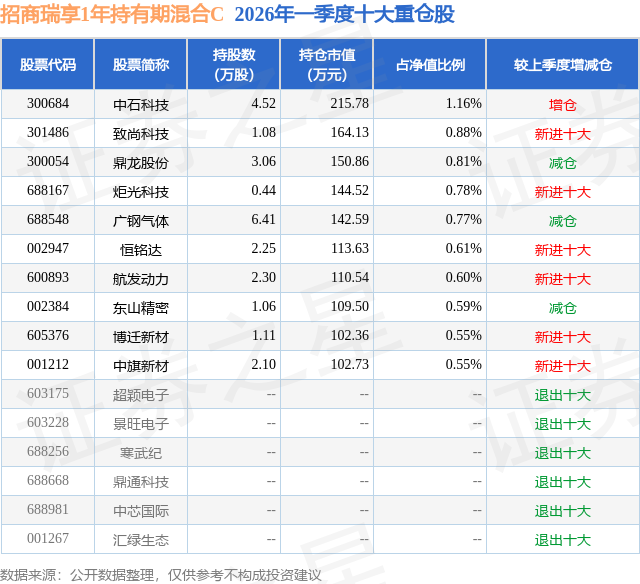Click the 致尚科技 stock name
The height and width of the screenshot is (584, 640).
[x=141, y=134]
